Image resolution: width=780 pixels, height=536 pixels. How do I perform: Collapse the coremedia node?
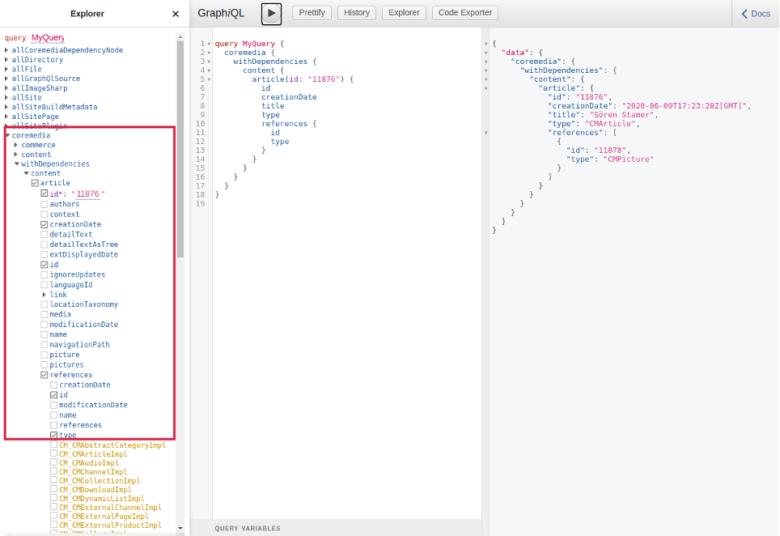click(7, 135)
